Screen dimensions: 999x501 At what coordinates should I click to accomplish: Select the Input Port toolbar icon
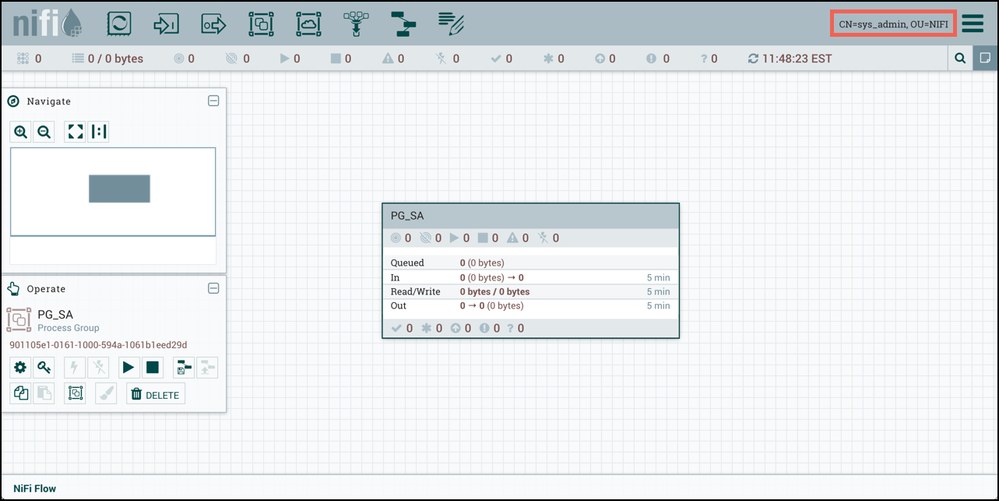coord(166,24)
